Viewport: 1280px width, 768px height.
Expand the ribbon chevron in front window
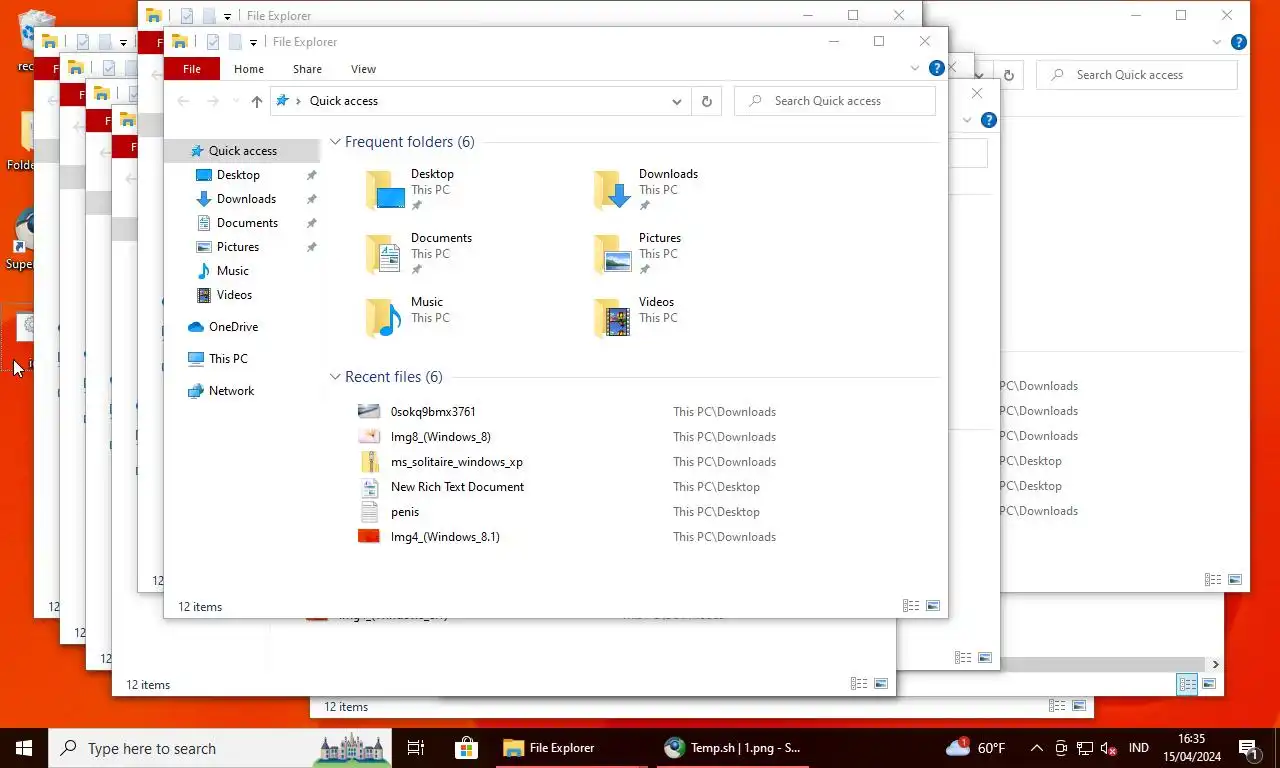pyautogui.click(x=914, y=69)
